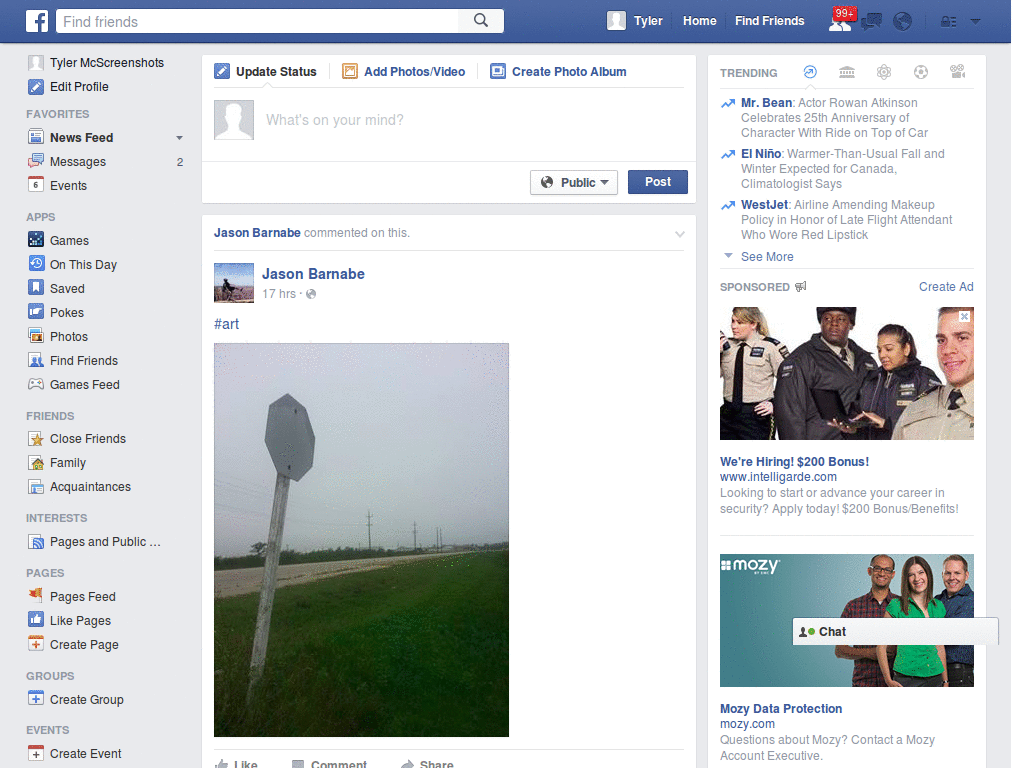Open the El Niño trending topic
The height and width of the screenshot is (768, 1024).
(x=761, y=153)
